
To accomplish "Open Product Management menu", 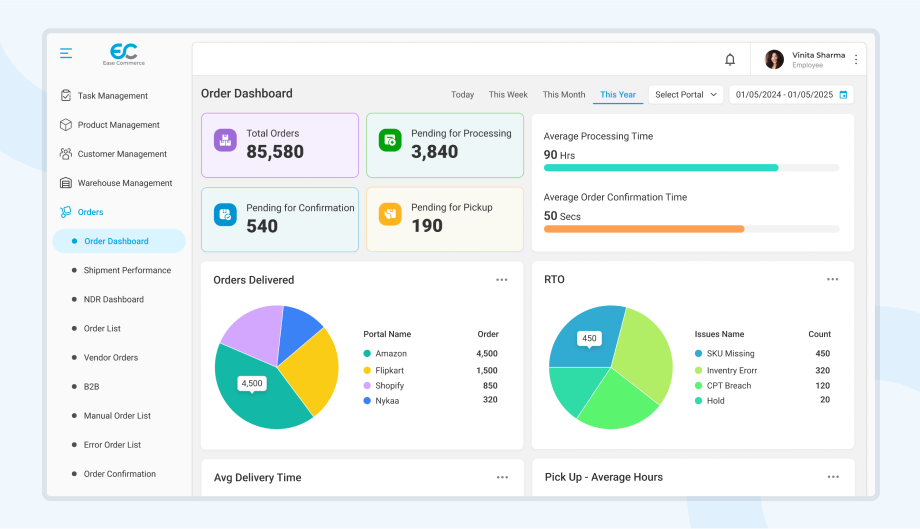I will point(119,124).
